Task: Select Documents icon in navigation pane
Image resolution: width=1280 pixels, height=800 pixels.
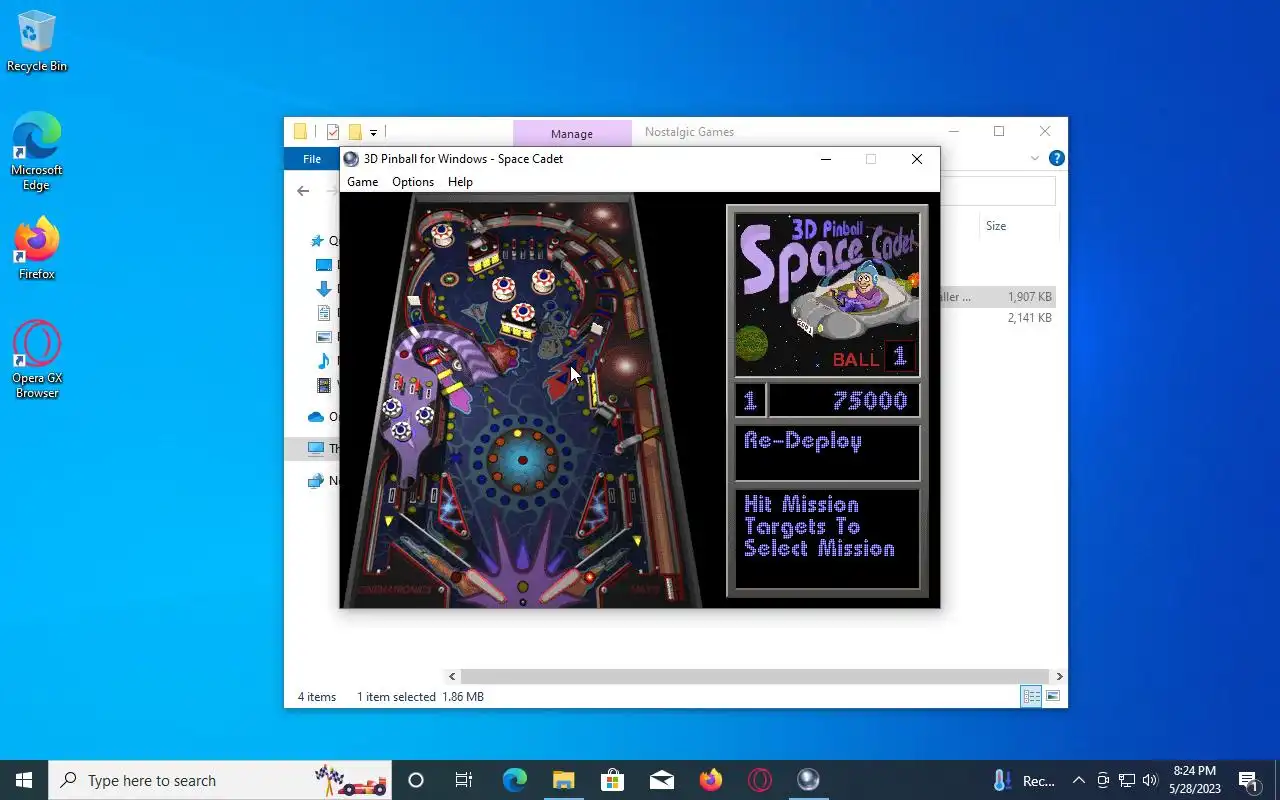Action: [324, 313]
